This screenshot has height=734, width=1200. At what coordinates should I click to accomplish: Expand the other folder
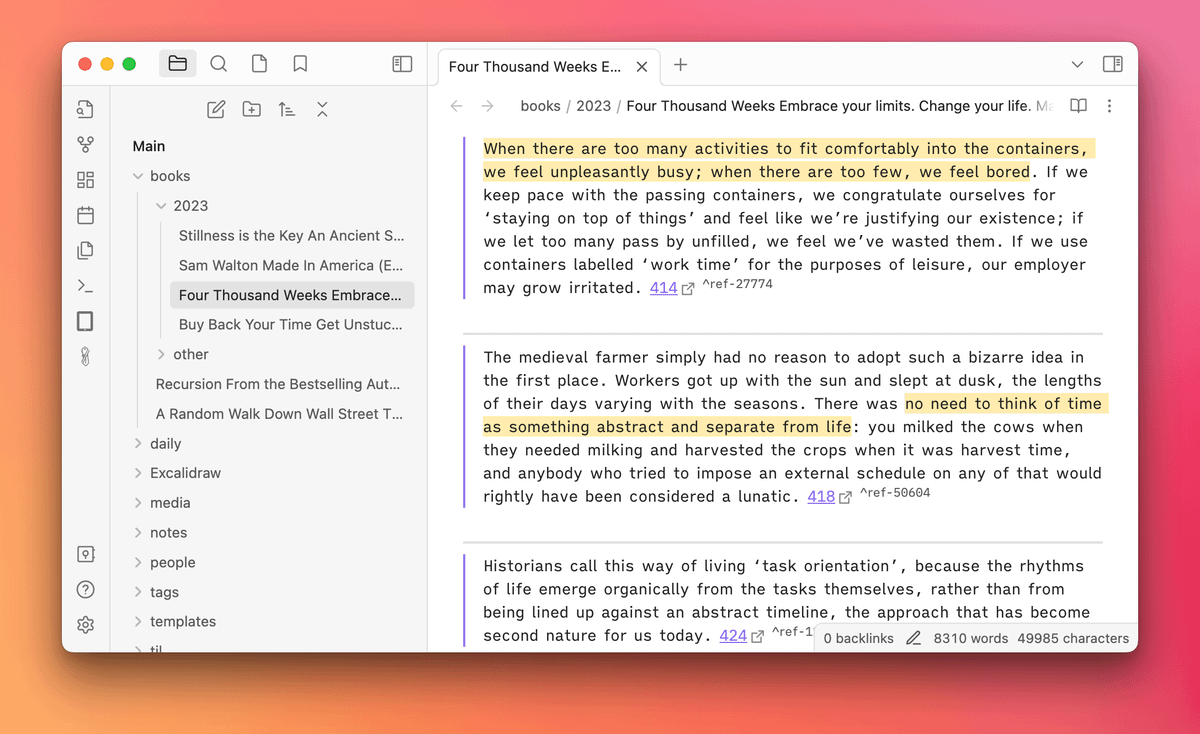162,354
